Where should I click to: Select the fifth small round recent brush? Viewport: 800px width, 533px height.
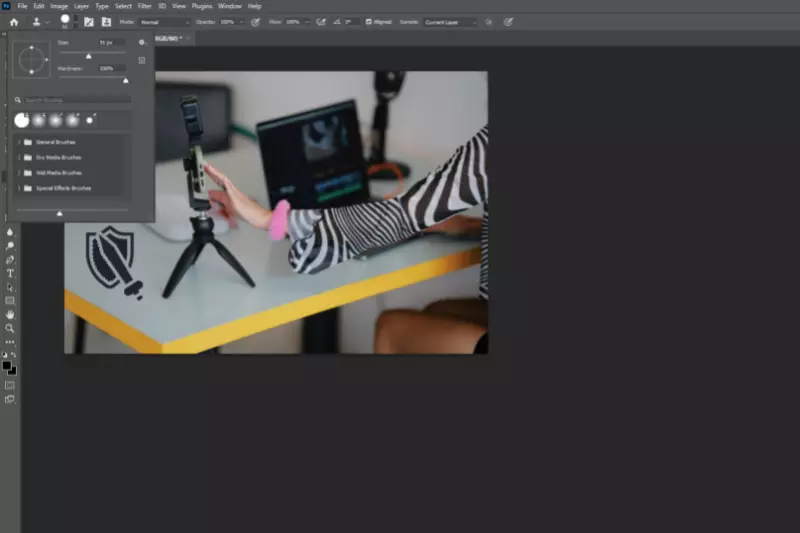(90, 120)
